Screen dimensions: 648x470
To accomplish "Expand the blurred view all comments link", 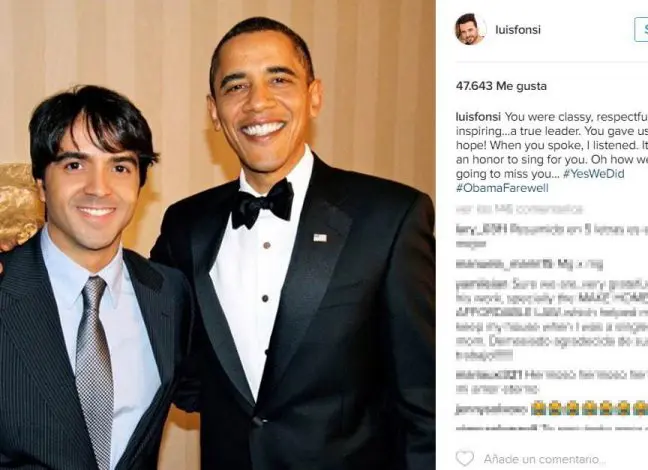I will click(519, 209).
